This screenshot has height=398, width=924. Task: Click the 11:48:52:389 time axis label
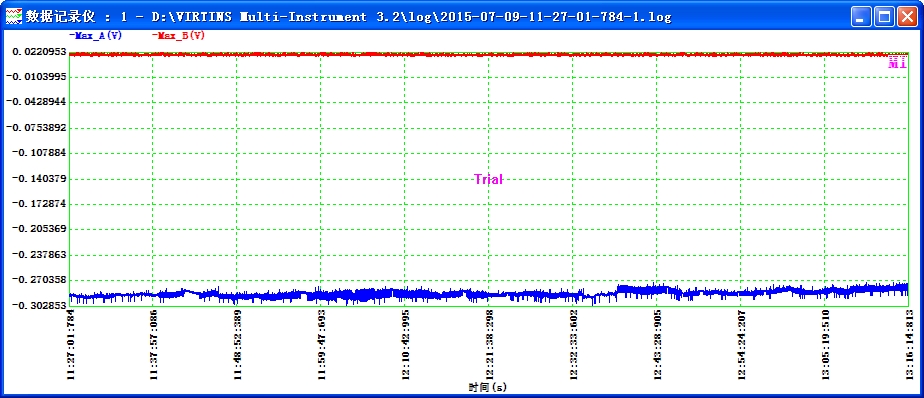238,344
